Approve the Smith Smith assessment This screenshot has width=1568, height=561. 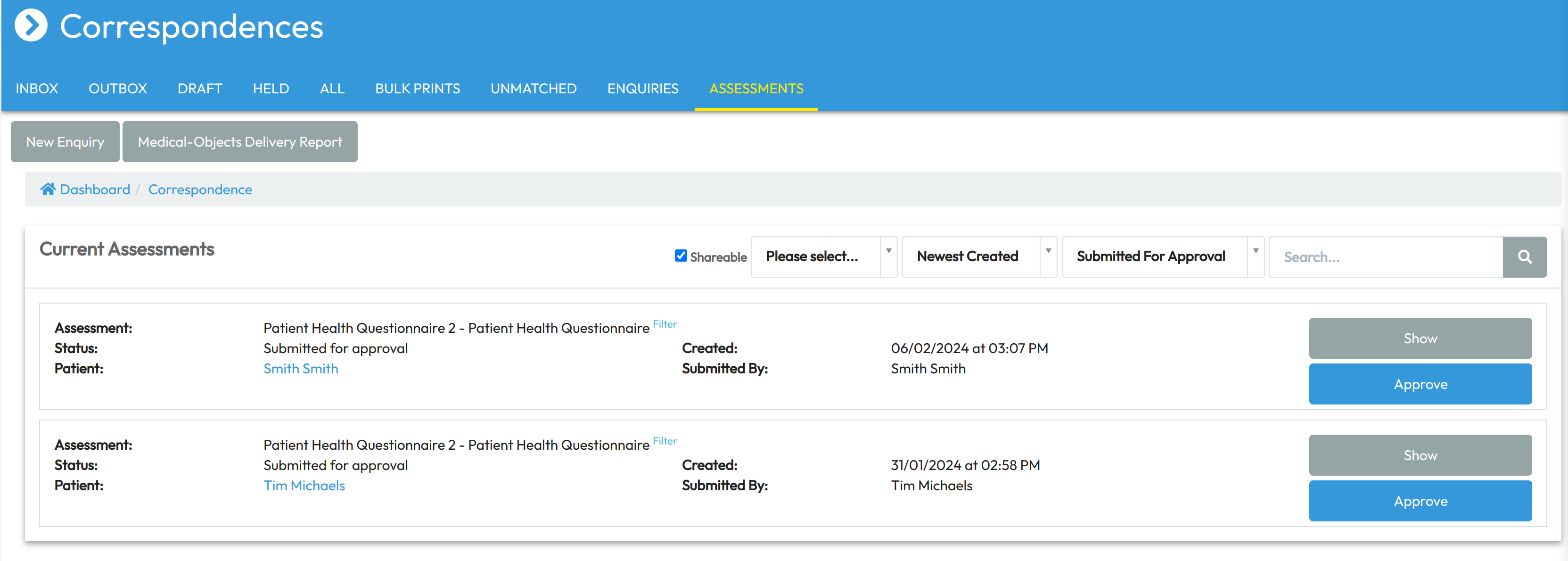(1420, 384)
